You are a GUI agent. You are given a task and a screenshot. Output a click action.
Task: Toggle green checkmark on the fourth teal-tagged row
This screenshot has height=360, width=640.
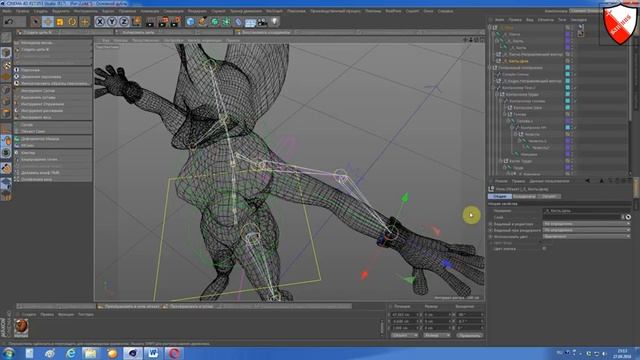pyautogui.click(x=575, y=88)
